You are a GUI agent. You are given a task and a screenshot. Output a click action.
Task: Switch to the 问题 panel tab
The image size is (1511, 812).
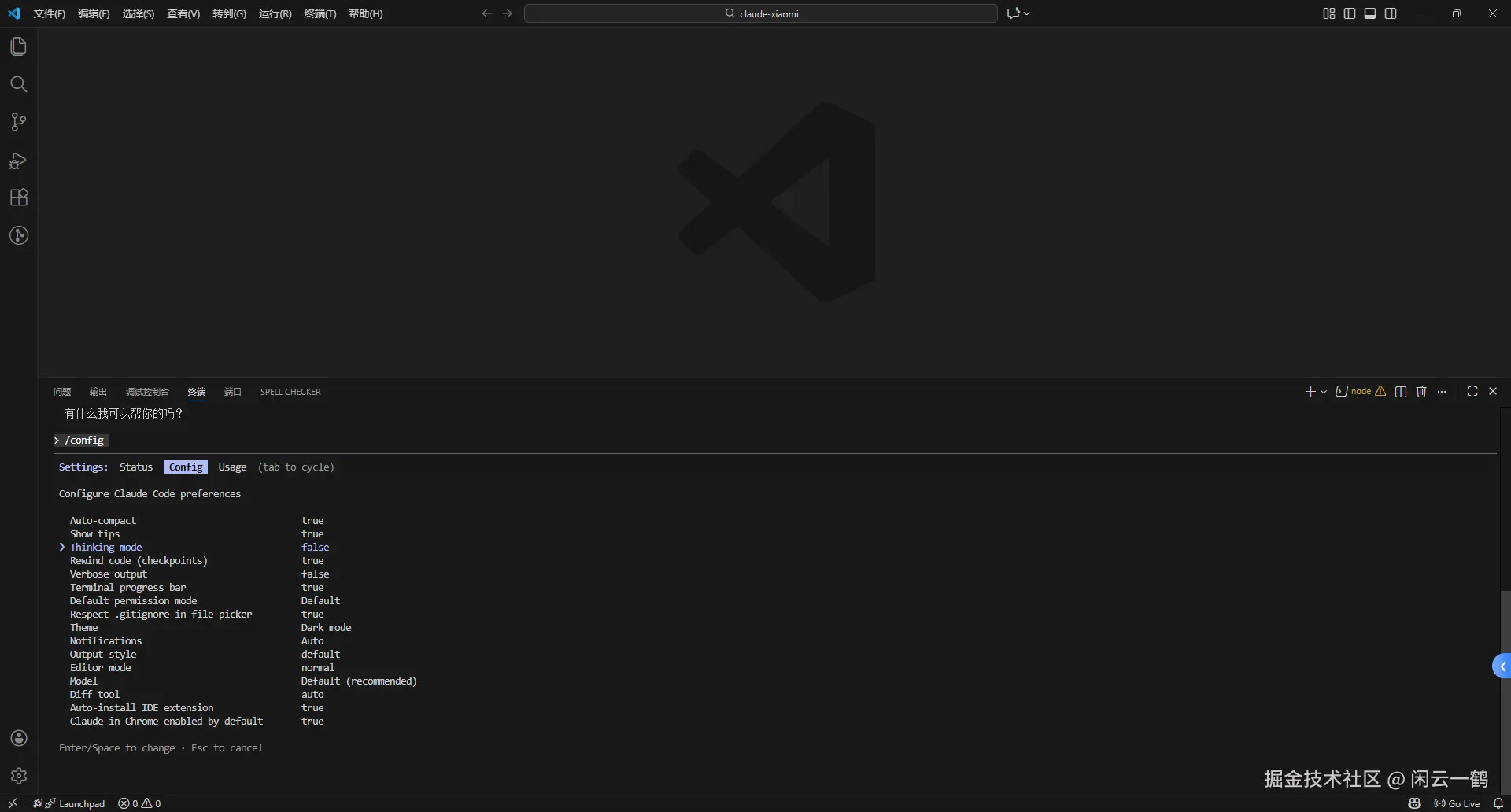tap(62, 392)
